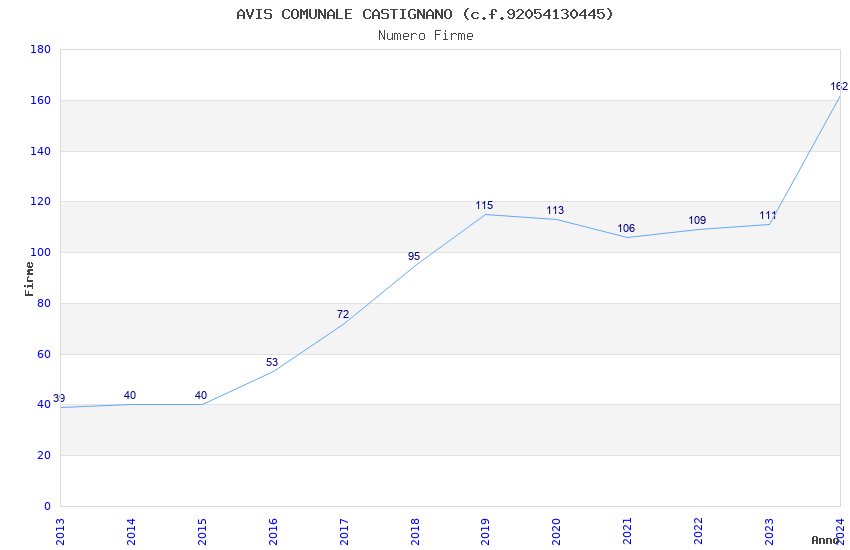
Task: Click the x-axis year 2024
Action: click(x=840, y=532)
